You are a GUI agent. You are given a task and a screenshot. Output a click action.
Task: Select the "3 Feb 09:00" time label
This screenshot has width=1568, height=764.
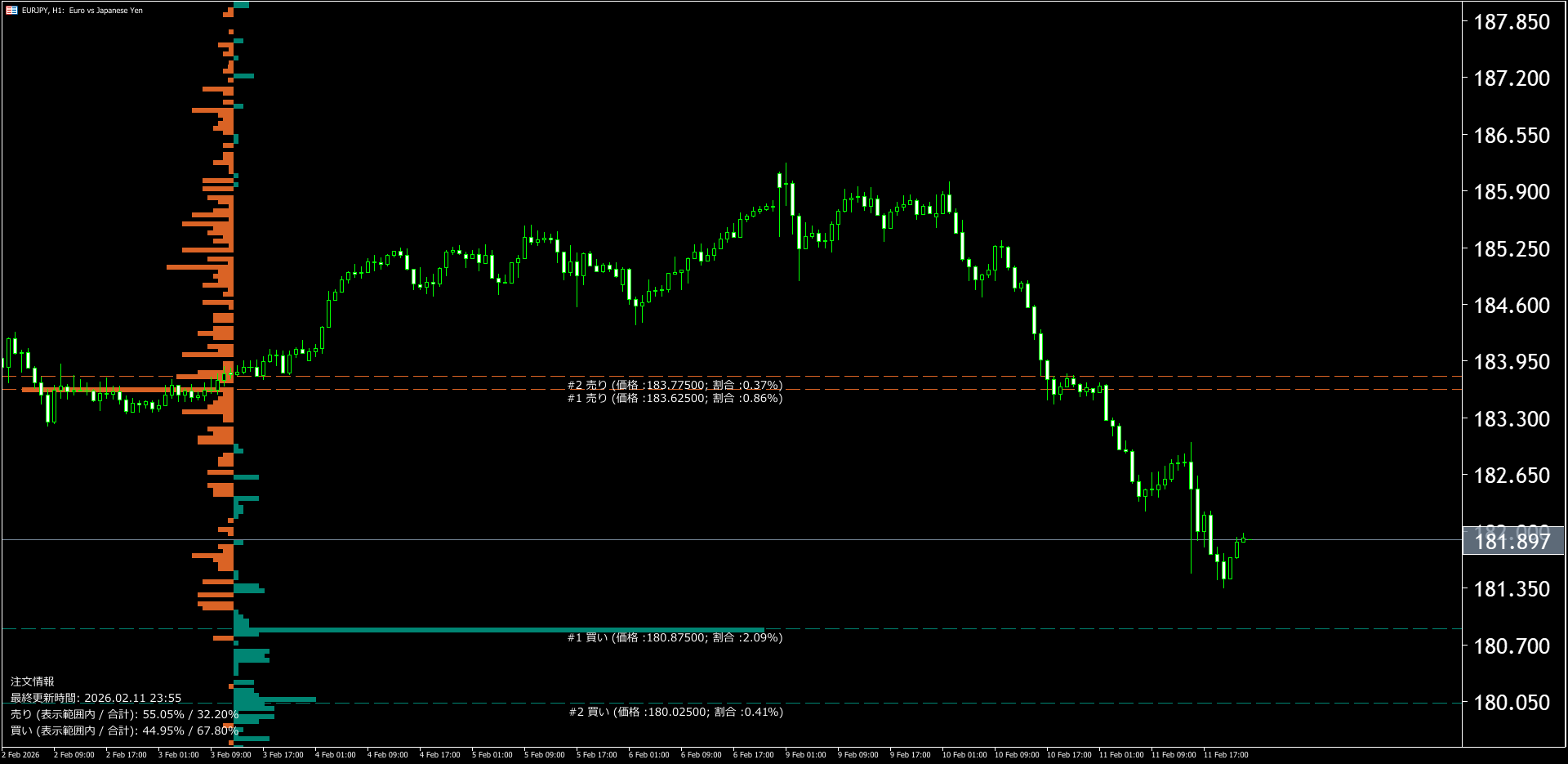point(230,755)
